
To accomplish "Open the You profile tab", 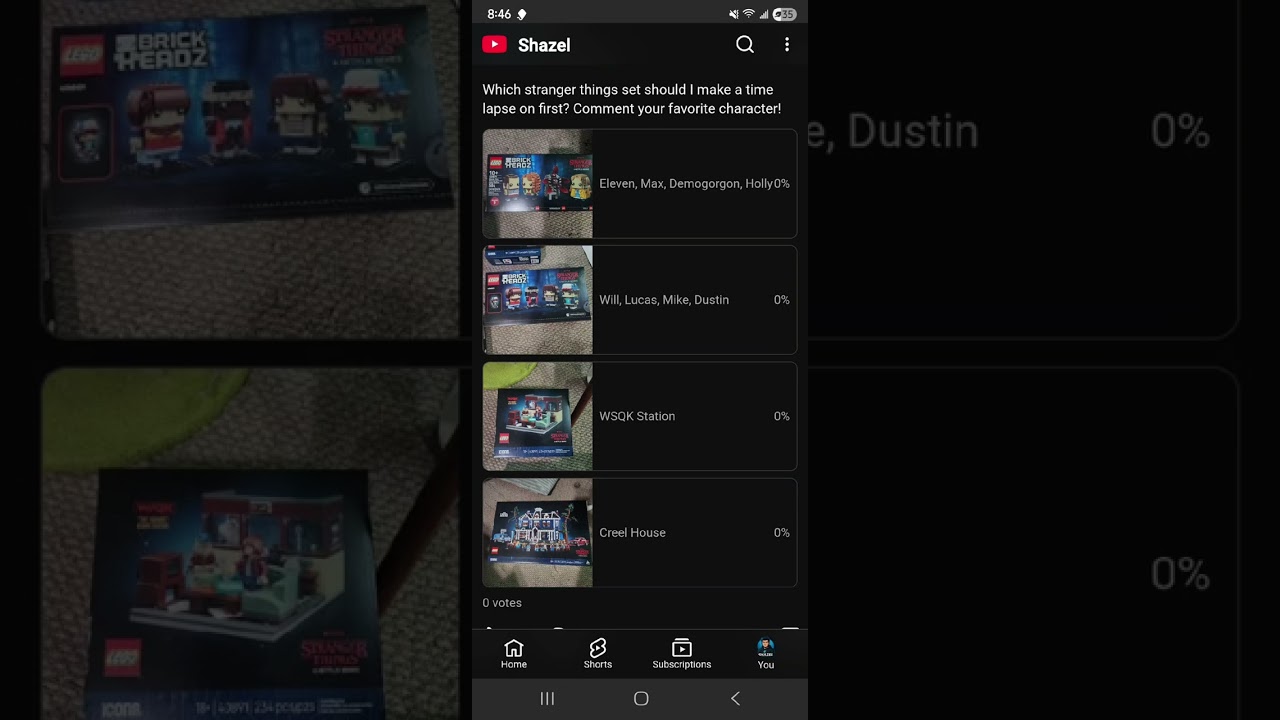I will point(766,654).
